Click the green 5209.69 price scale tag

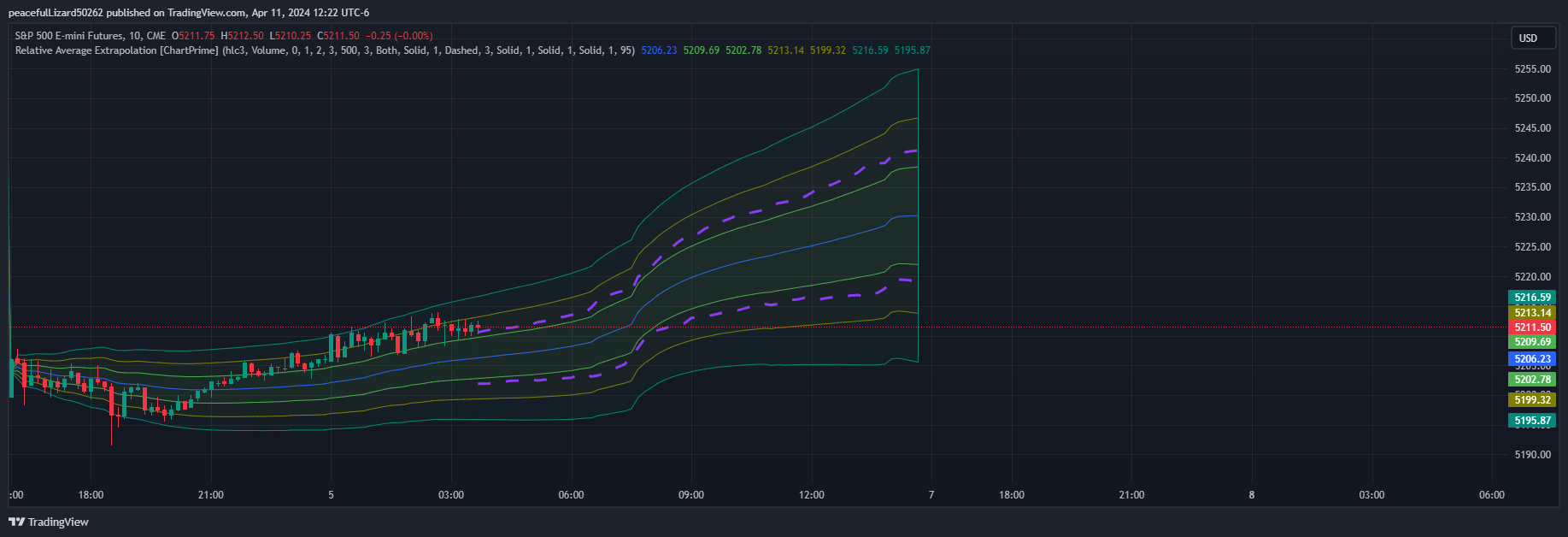pos(1532,342)
